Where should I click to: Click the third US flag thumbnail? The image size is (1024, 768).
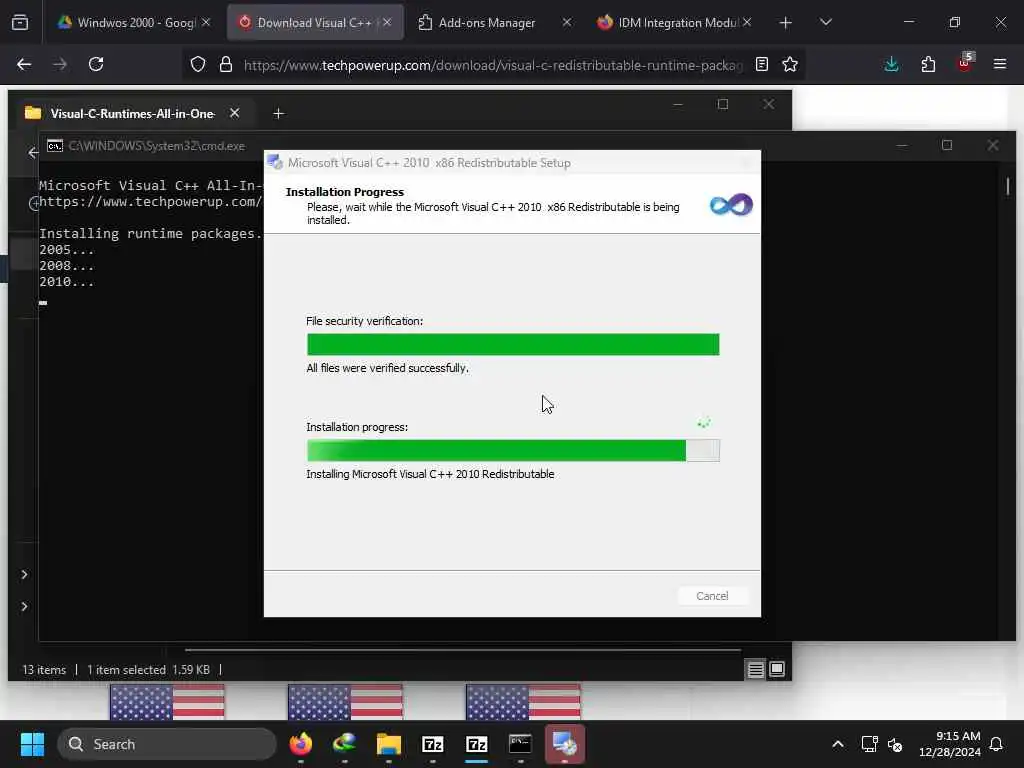click(x=523, y=702)
